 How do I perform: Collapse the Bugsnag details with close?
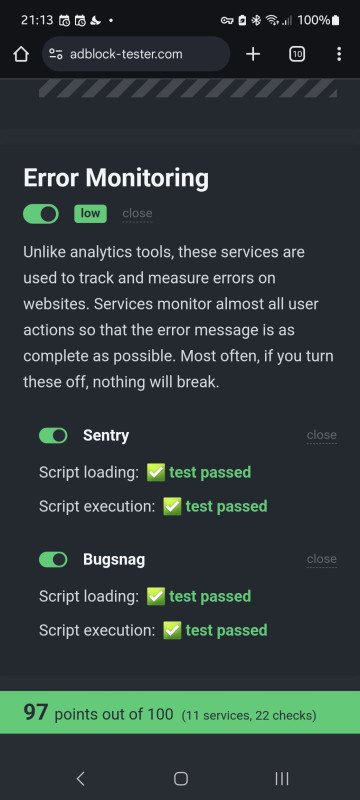click(x=322, y=559)
